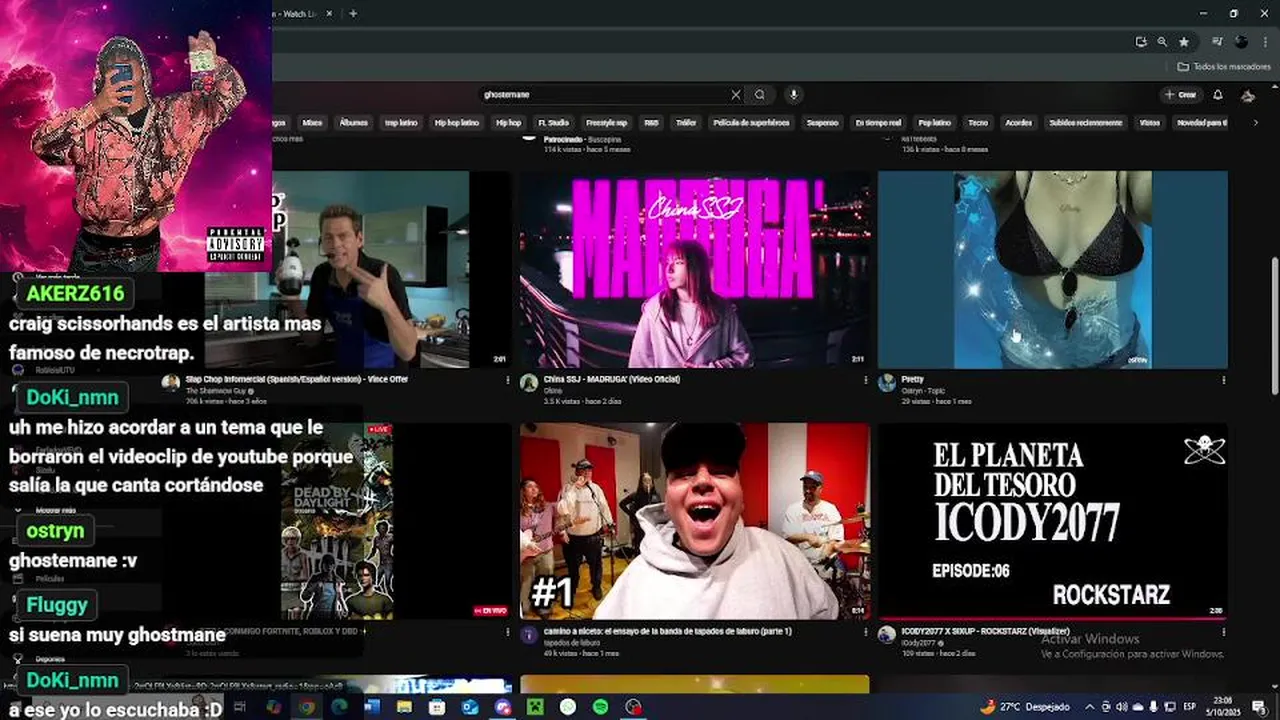Click the magnifier search button
Image resolution: width=1280 pixels, height=720 pixels.
760,95
